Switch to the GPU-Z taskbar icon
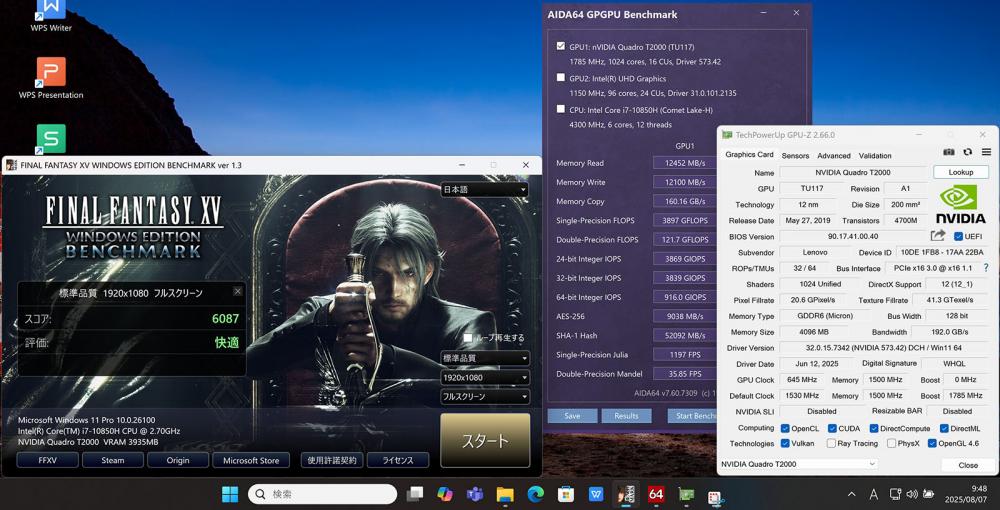This screenshot has width=1000, height=510. (x=686, y=494)
